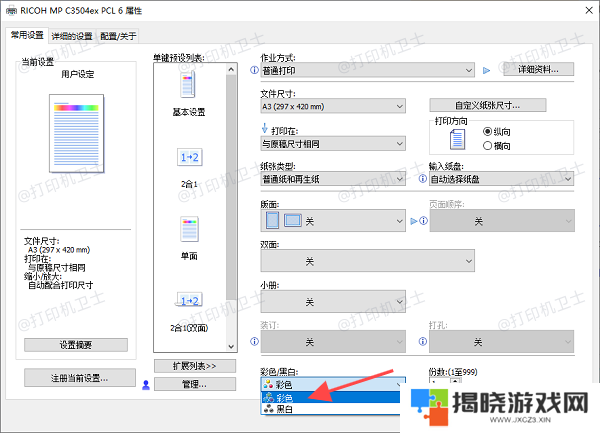600x433 pixels.
Task: Click the info icon beside 输入纸盘
Action: click(x=422, y=179)
